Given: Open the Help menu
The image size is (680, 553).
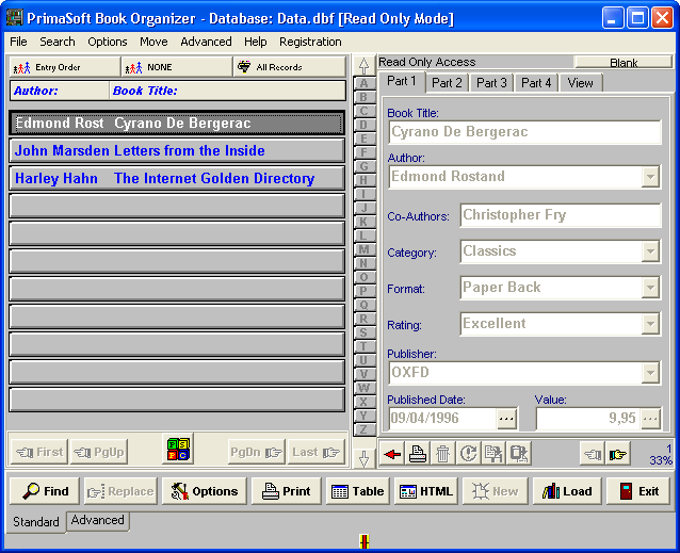Looking at the screenshot, I should tap(255, 42).
